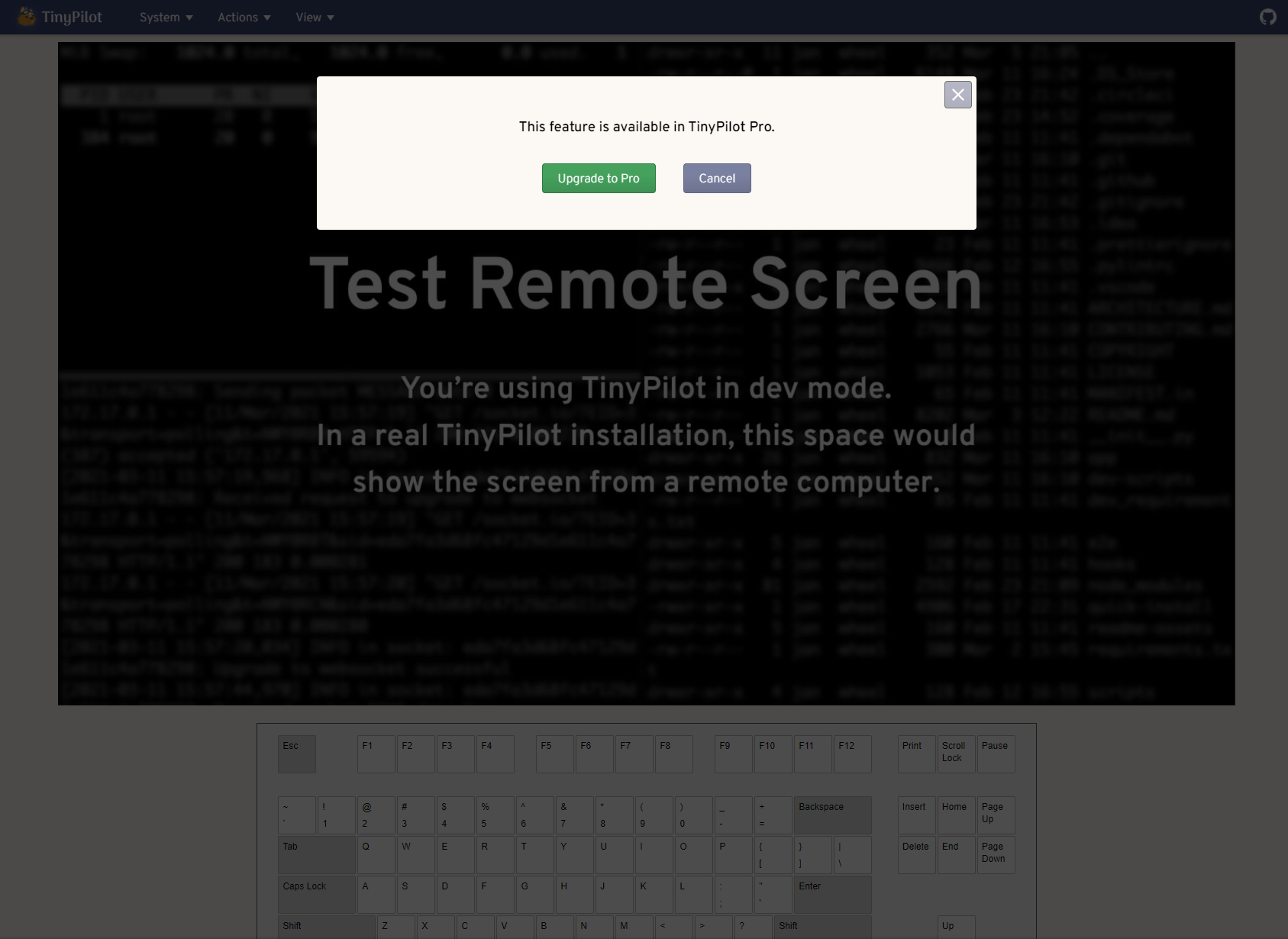This screenshot has width=1288, height=939.
Task: Click the Up arrow key
Action: (x=957, y=927)
